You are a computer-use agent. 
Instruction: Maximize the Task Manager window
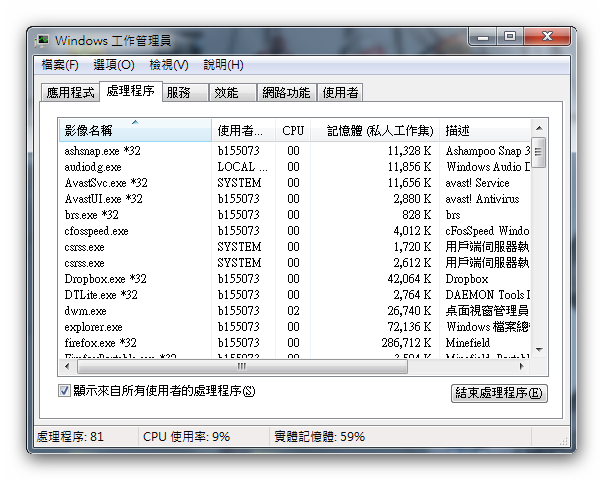(510, 37)
